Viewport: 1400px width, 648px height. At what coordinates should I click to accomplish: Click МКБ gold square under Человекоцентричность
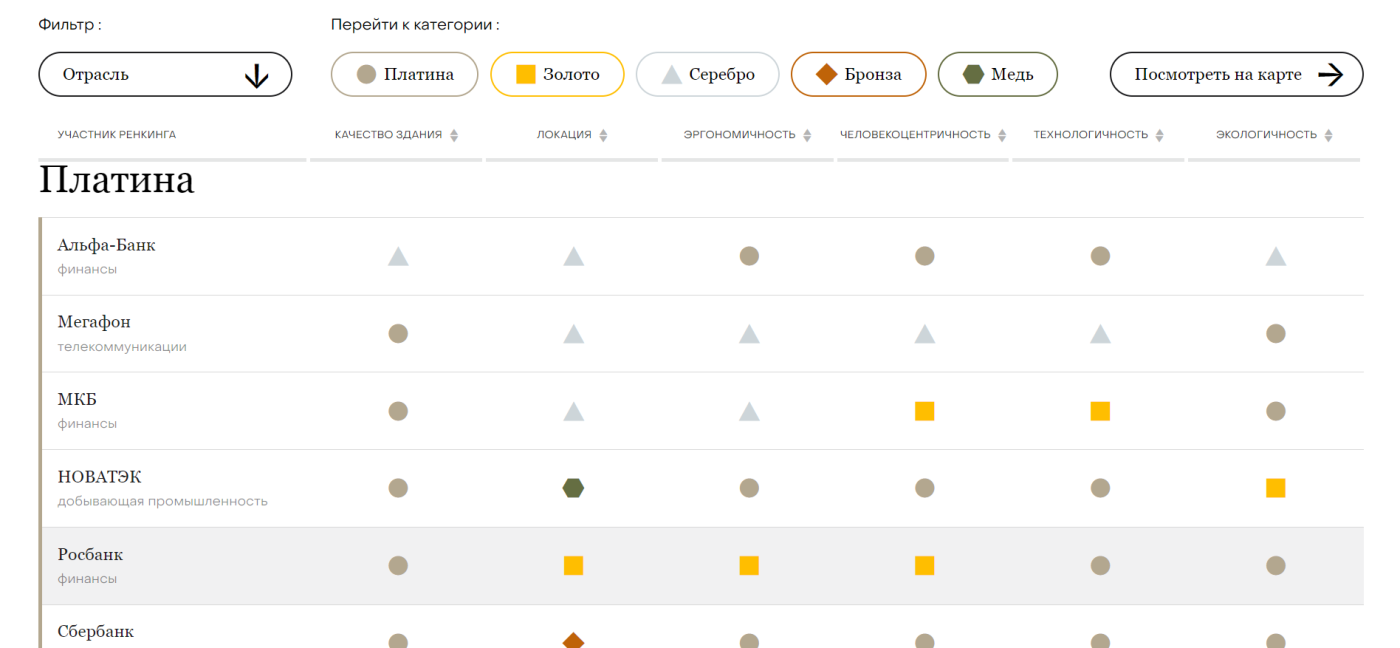924,411
